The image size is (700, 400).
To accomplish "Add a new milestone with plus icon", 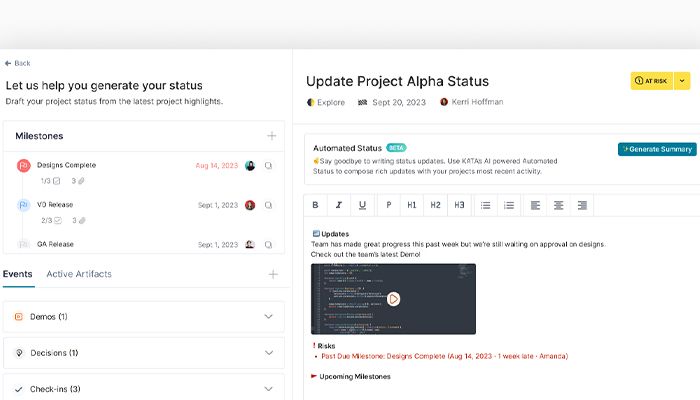I will (271, 135).
